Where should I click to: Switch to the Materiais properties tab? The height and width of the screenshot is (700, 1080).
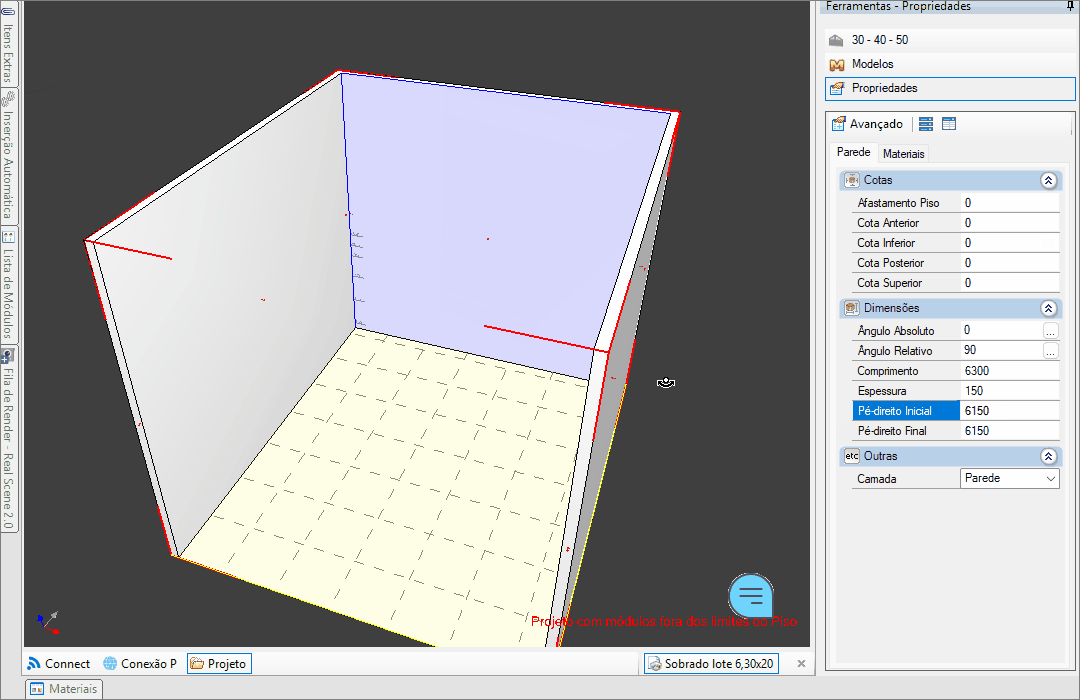[x=903, y=154]
